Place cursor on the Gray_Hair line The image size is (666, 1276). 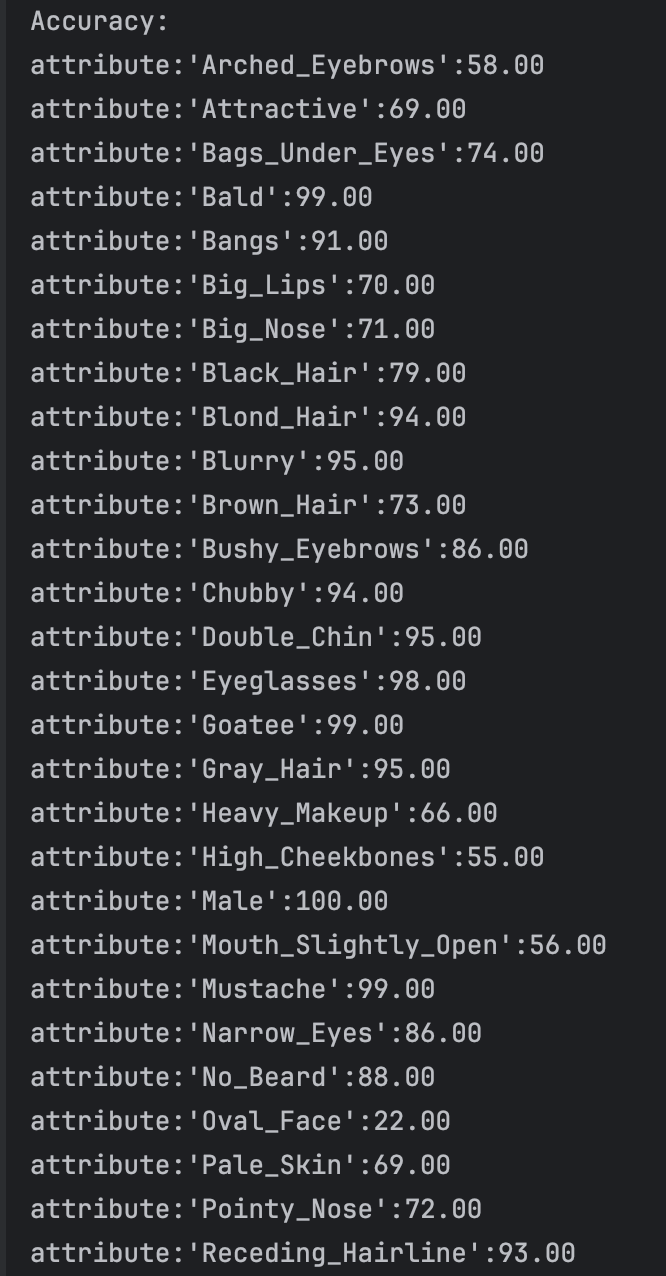(240, 769)
